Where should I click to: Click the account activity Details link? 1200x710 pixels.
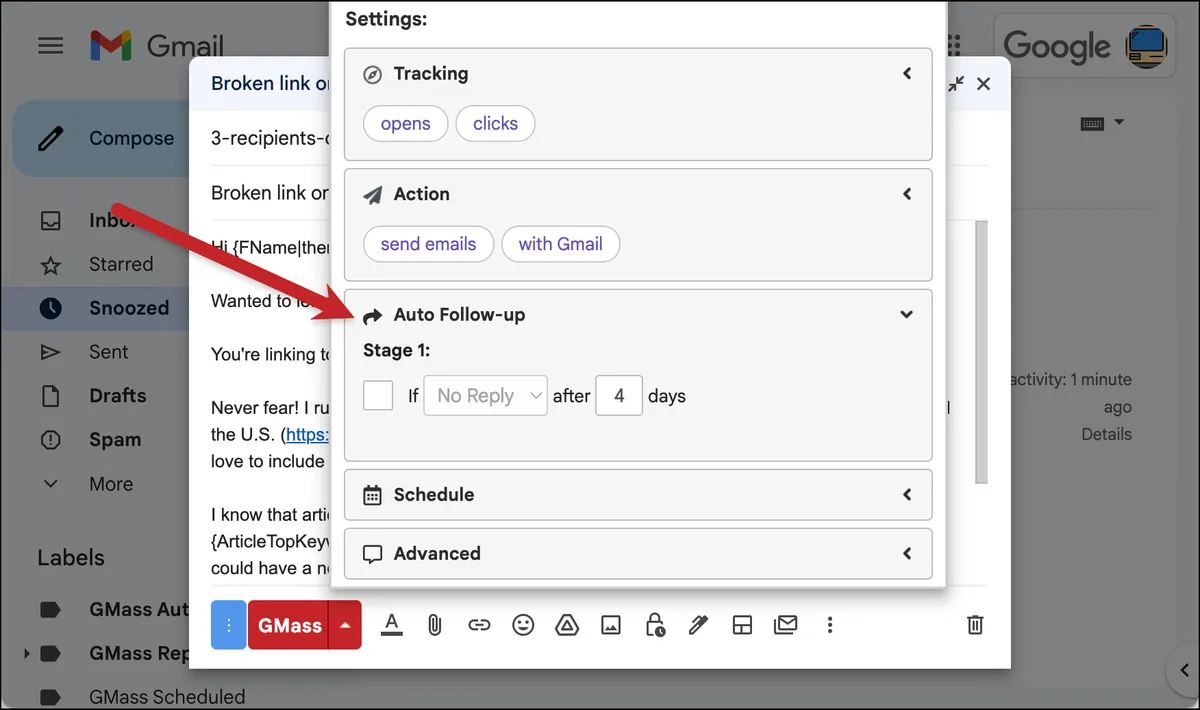[x=1106, y=434]
